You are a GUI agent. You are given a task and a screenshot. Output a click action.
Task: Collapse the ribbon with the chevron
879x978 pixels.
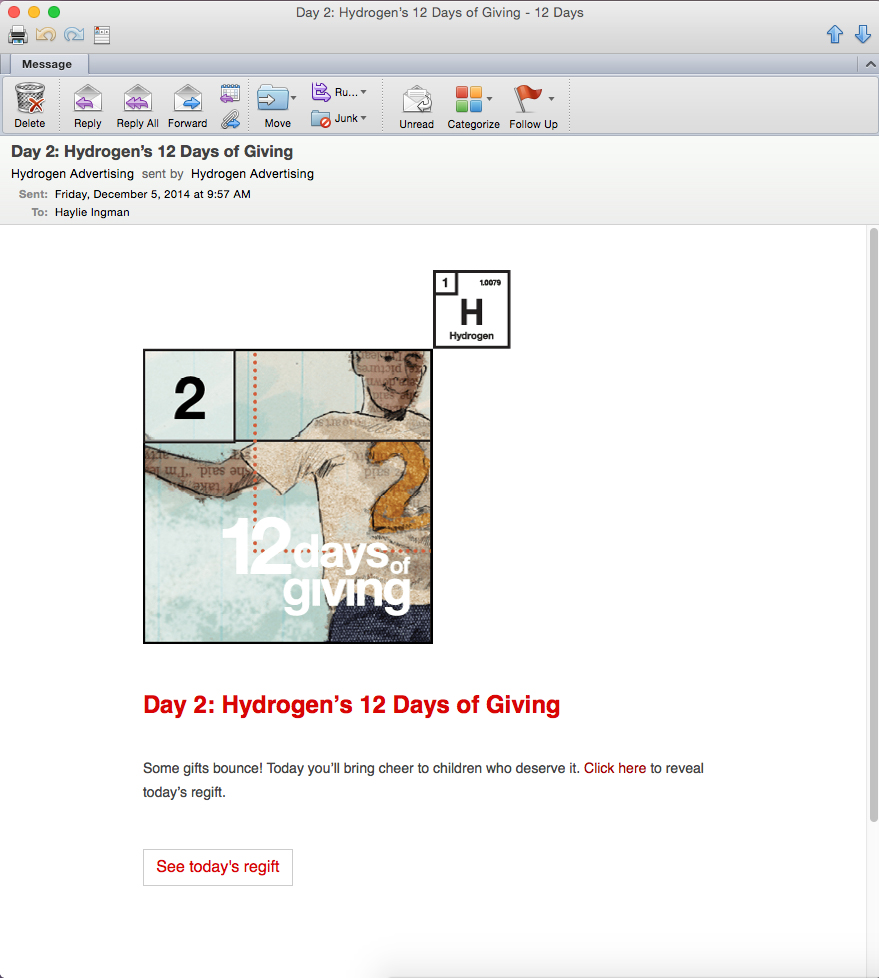click(870, 64)
